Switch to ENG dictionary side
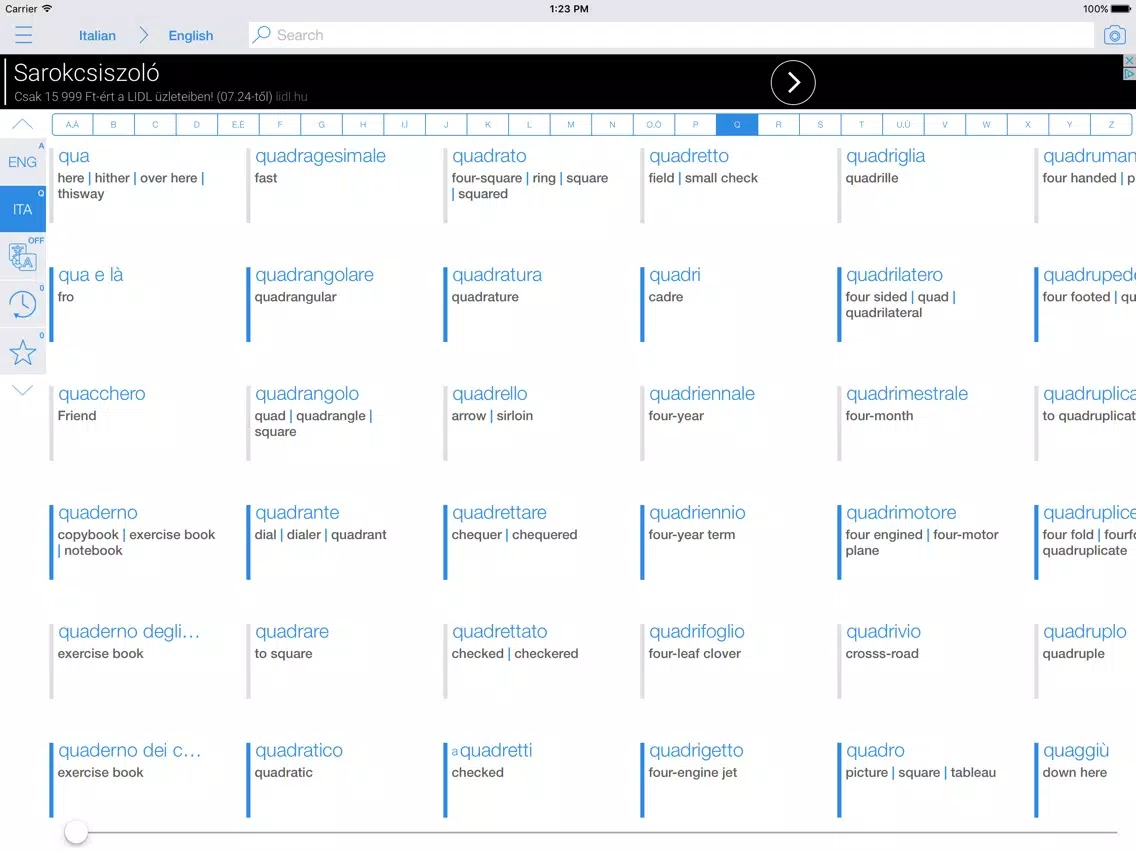 22,162
